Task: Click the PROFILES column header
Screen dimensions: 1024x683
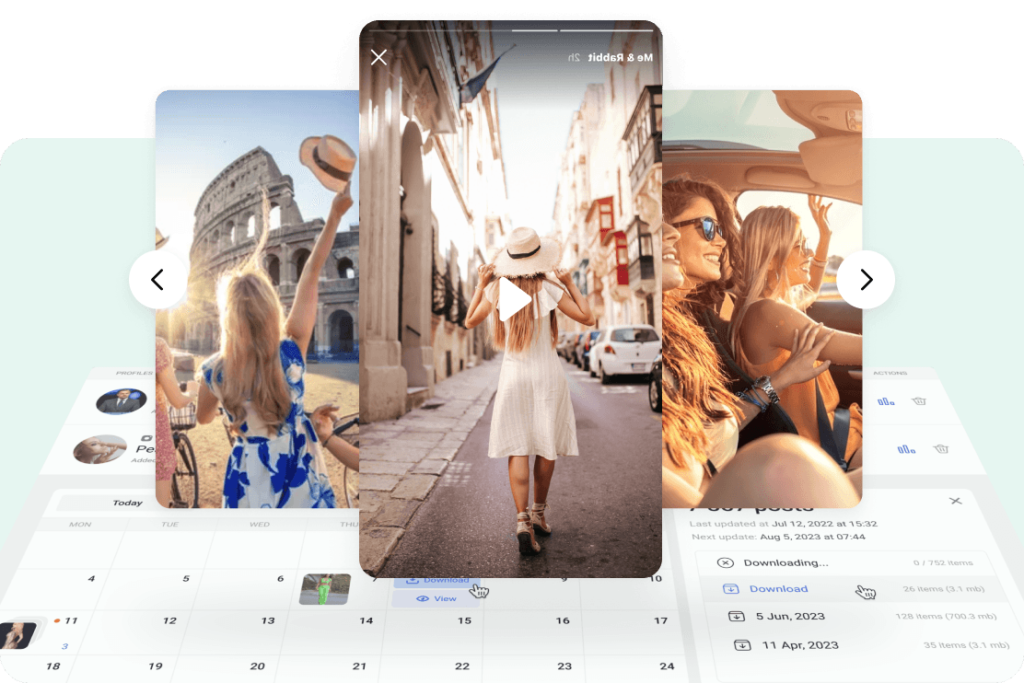Action: [134, 373]
